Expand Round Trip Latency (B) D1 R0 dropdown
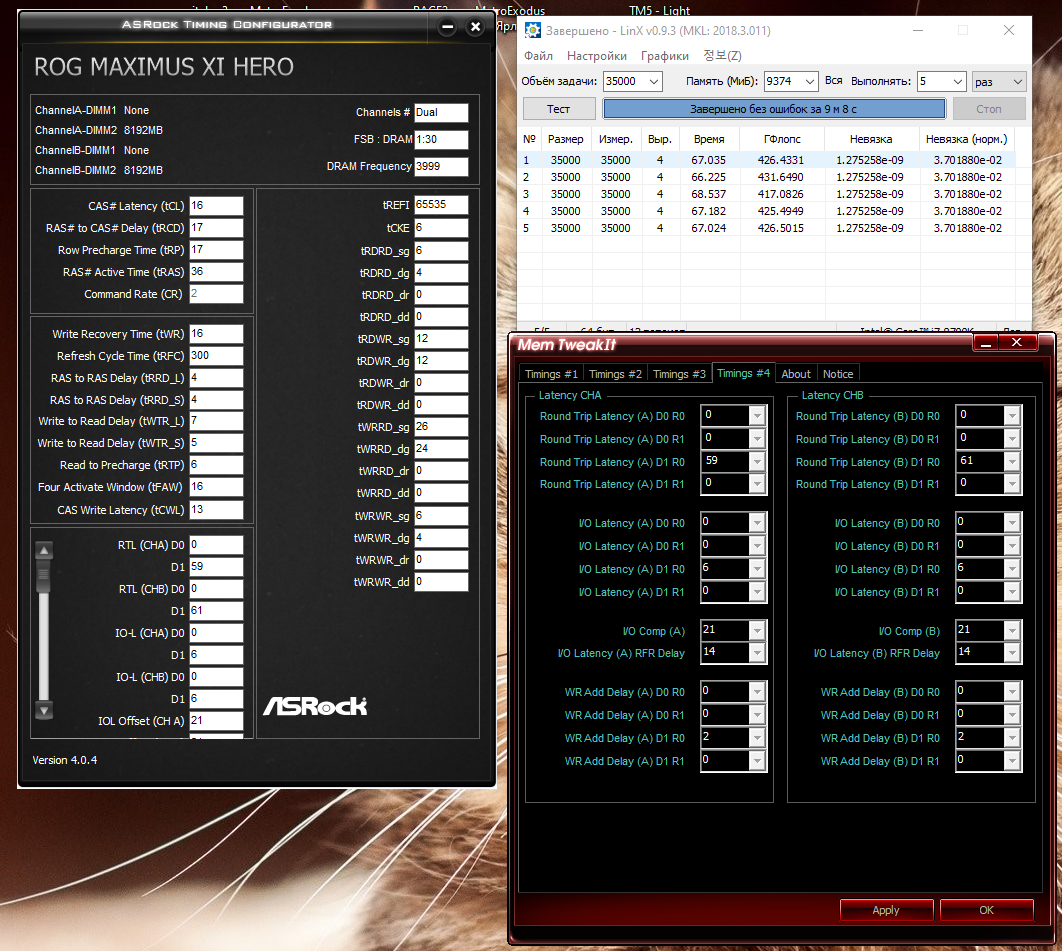Image resolution: width=1062 pixels, height=951 pixels. click(x=1012, y=461)
